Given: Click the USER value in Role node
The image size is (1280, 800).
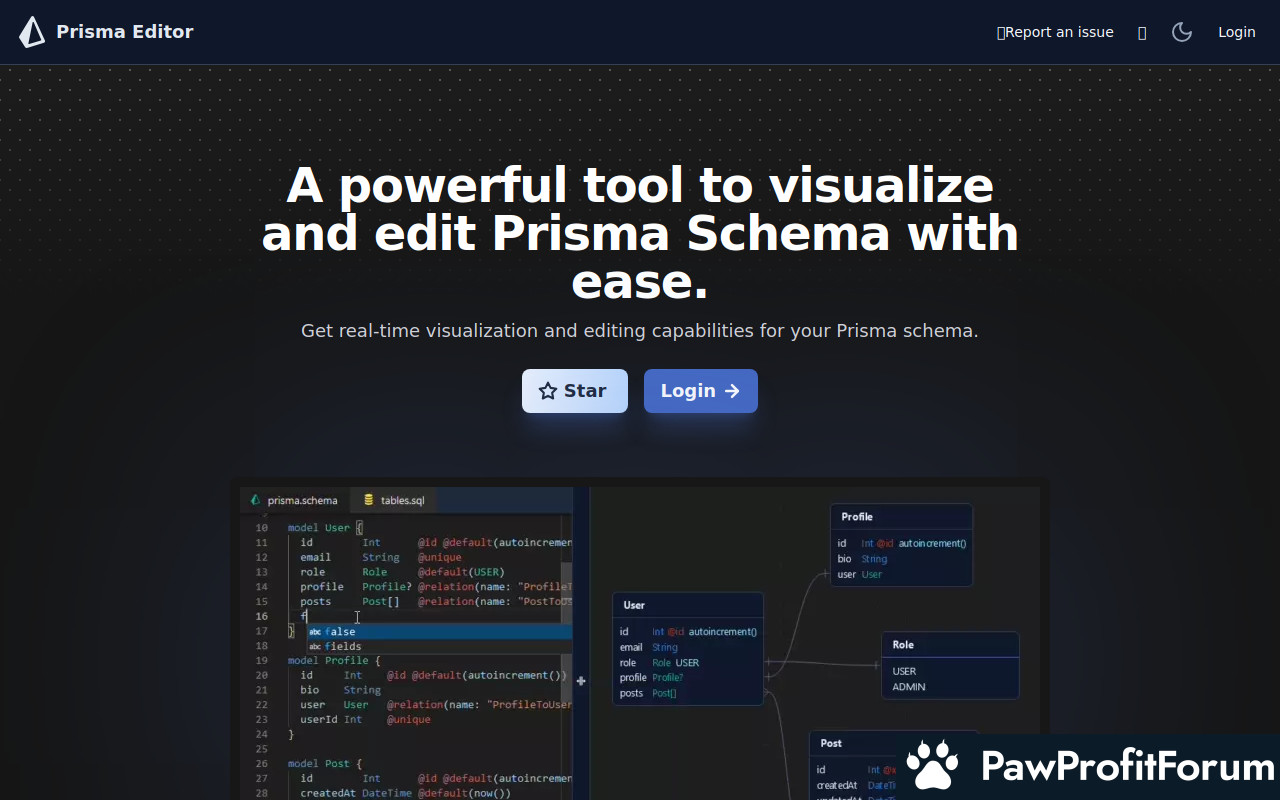Looking at the screenshot, I should 904,671.
